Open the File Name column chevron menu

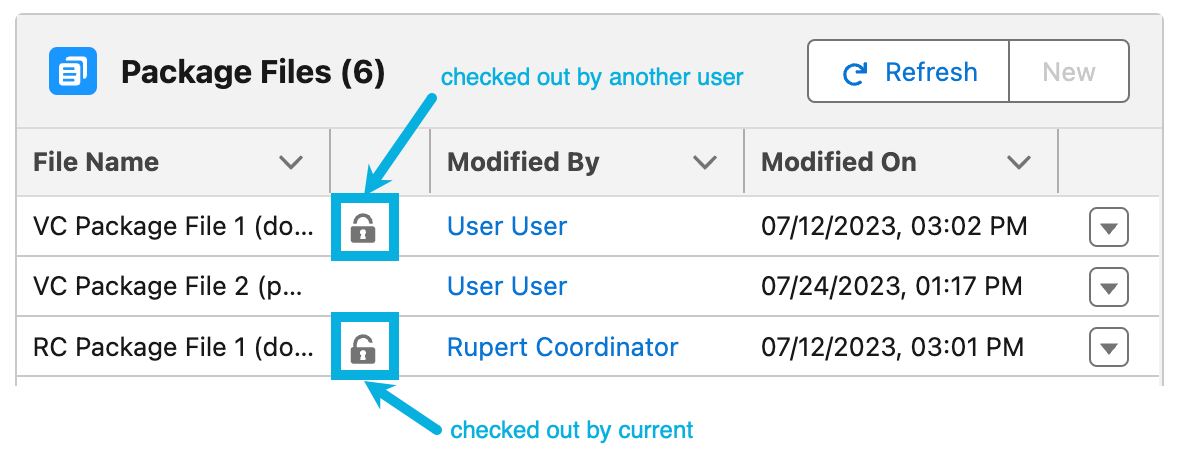tap(291, 162)
